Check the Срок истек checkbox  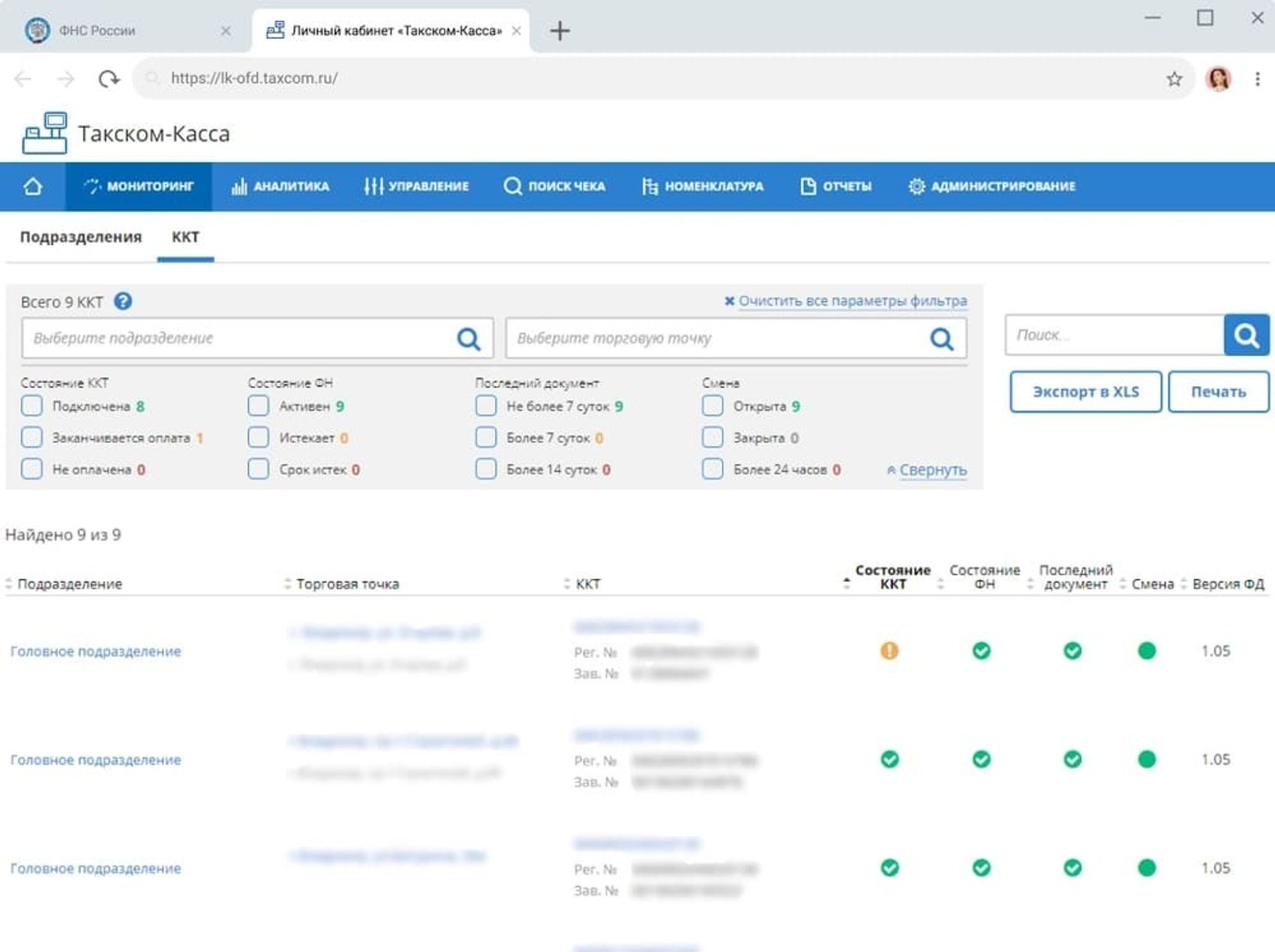[258, 469]
